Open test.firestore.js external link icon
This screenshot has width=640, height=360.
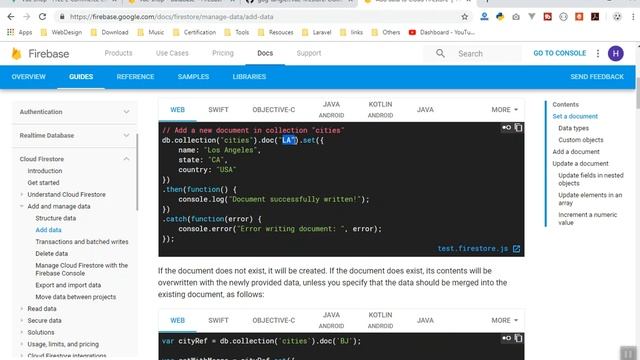pos(516,249)
